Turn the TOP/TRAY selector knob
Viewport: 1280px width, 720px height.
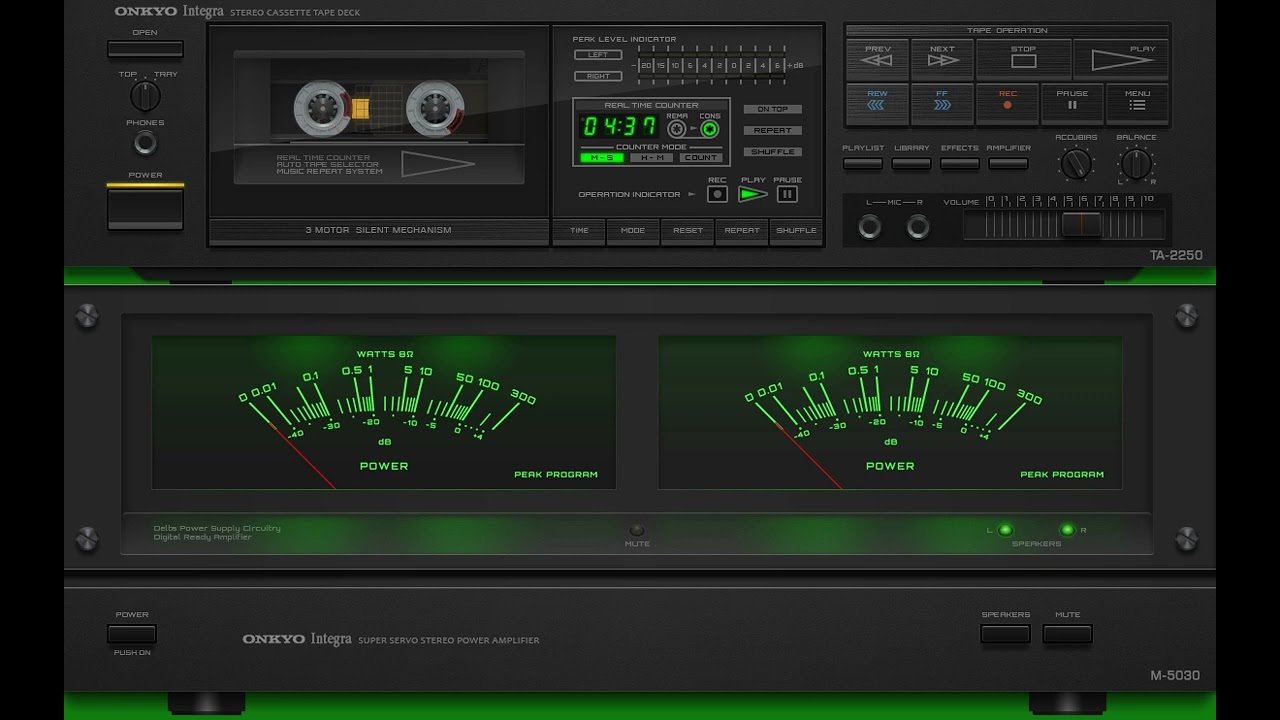(145, 96)
